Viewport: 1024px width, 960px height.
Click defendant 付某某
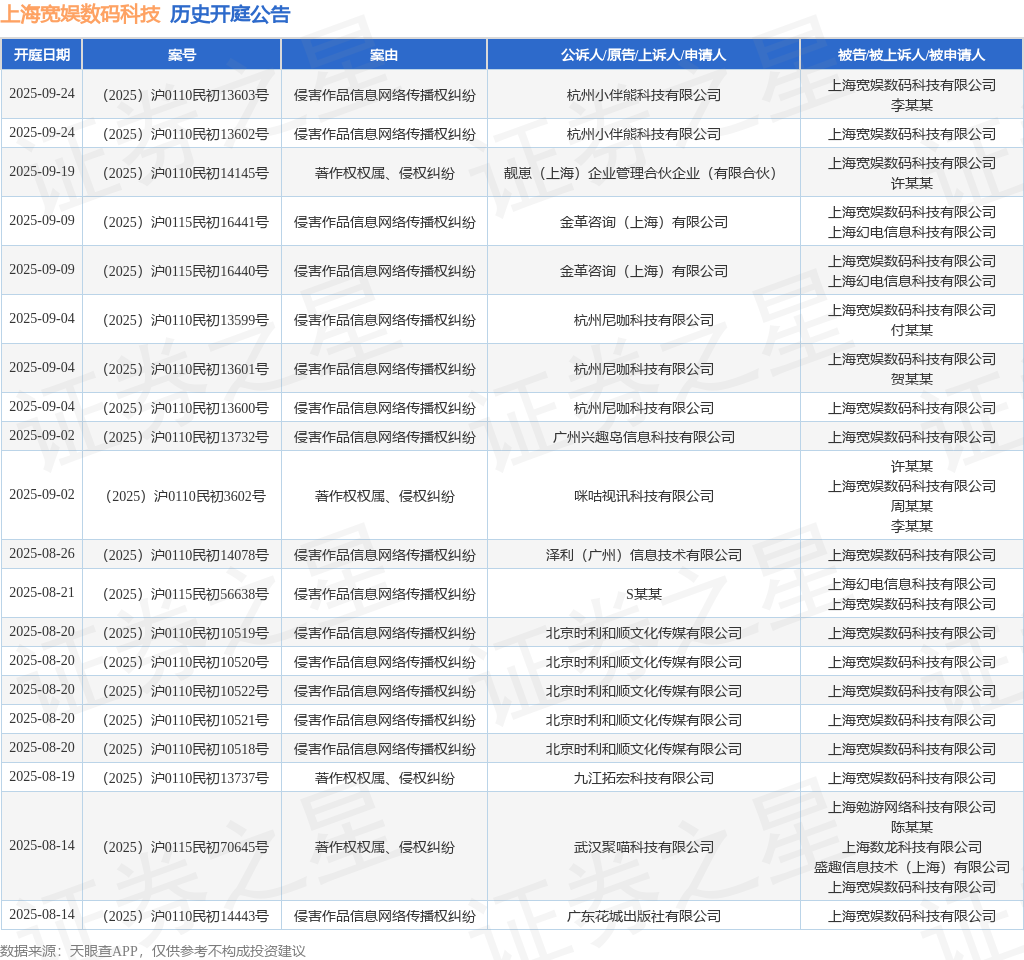(x=911, y=330)
